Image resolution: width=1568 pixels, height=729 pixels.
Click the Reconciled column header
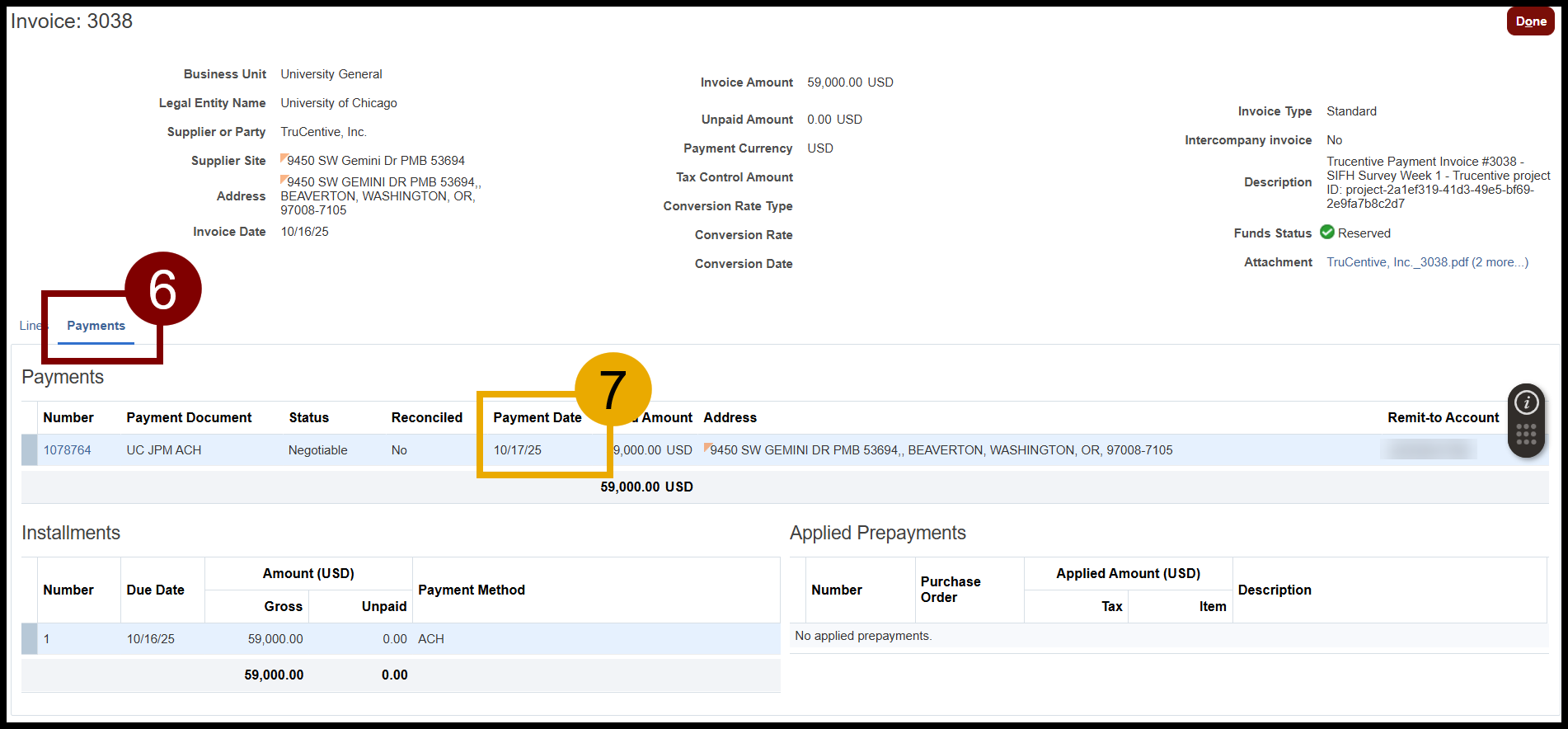[x=426, y=418]
